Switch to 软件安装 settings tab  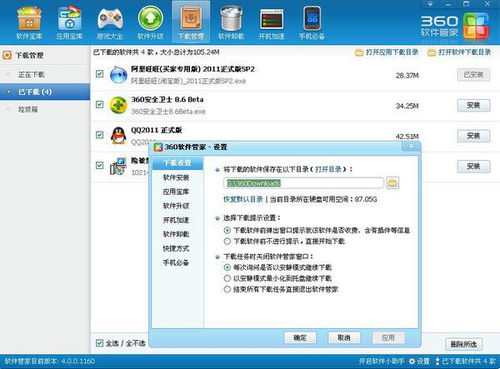point(176,178)
